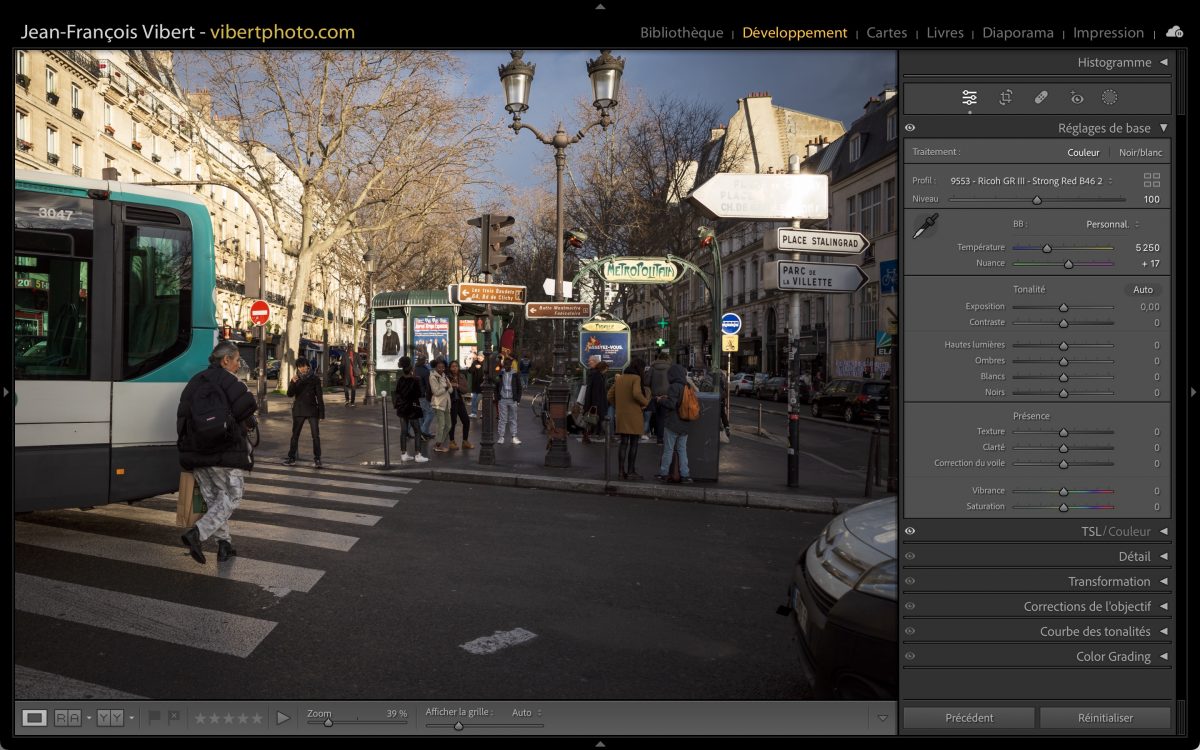Open the BB Personnal. white balance dropdown

(1112, 224)
